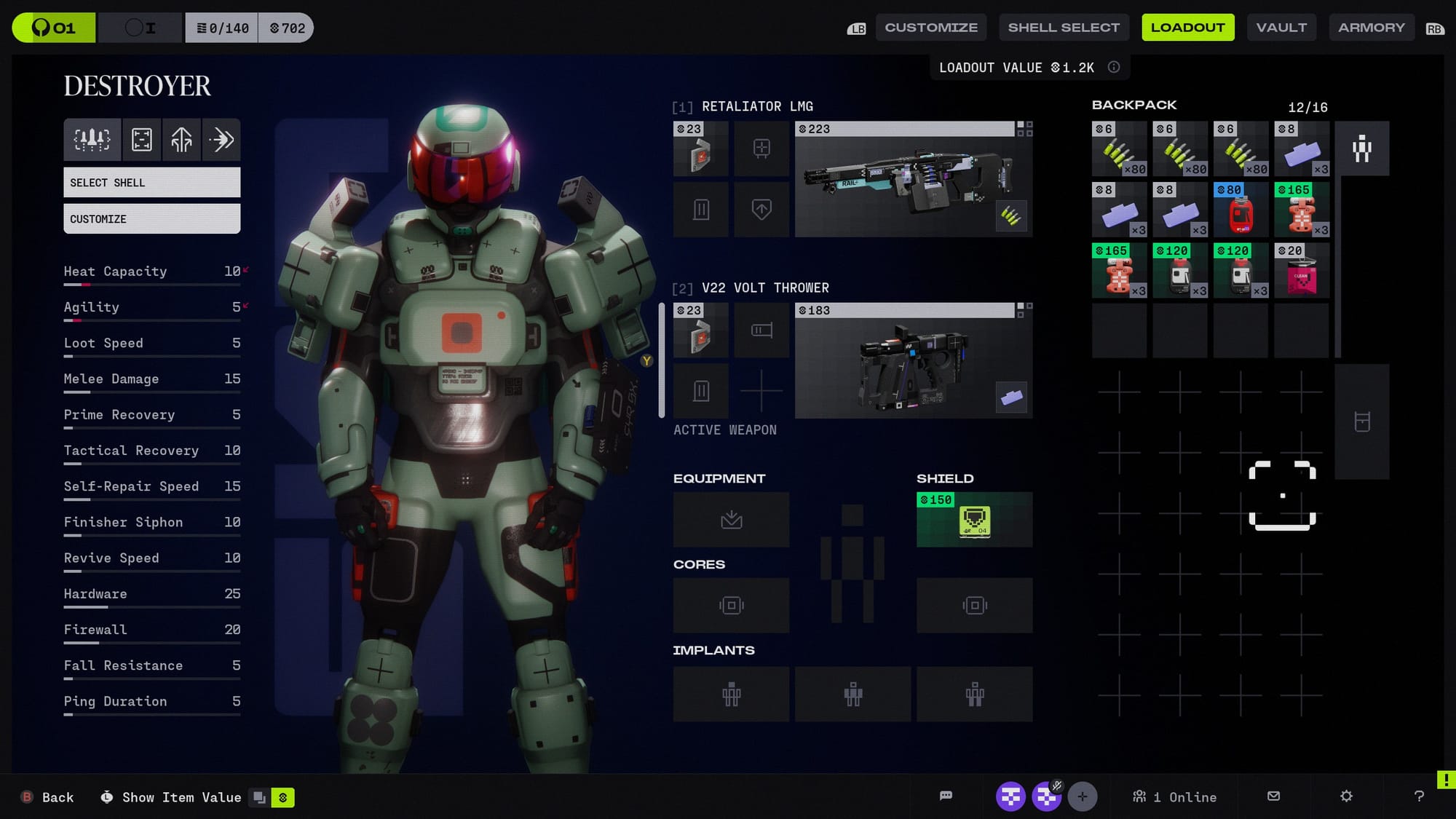Viewport: 1456px width, 819px height.
Task: Open the shell stats overview icon tab
Action: click(x=92, y=139)
